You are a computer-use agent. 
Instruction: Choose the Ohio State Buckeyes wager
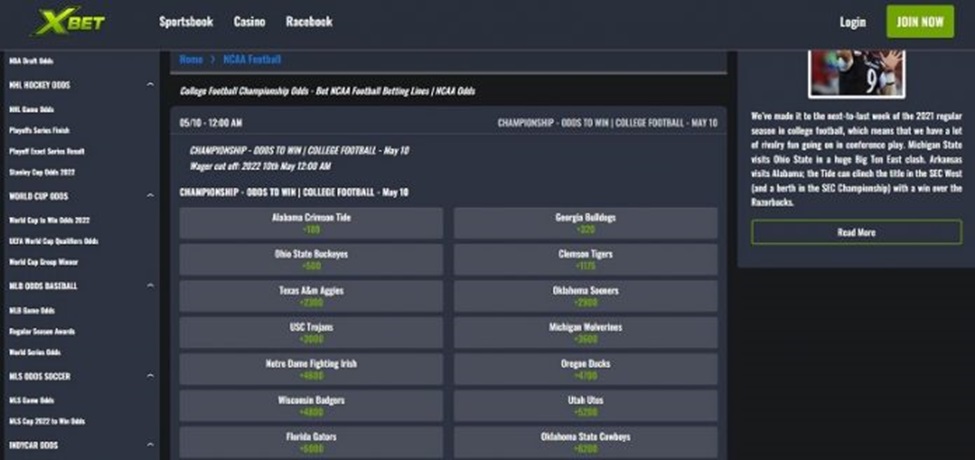point(311,260)
